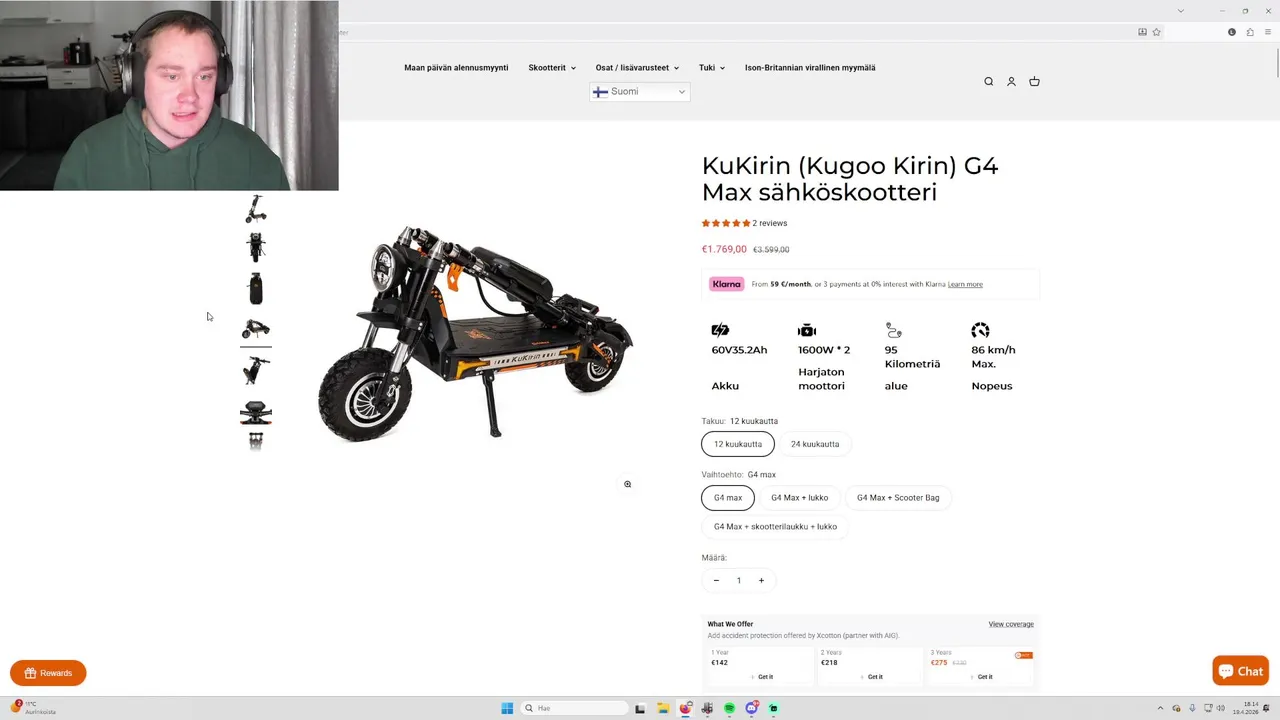Click the quantity field showing 1

pos(739,580)
